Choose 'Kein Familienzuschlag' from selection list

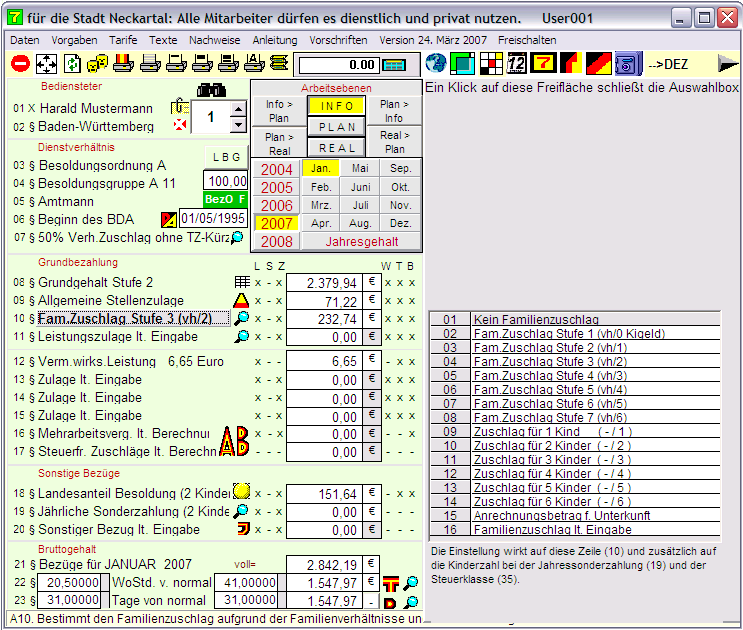575,319
